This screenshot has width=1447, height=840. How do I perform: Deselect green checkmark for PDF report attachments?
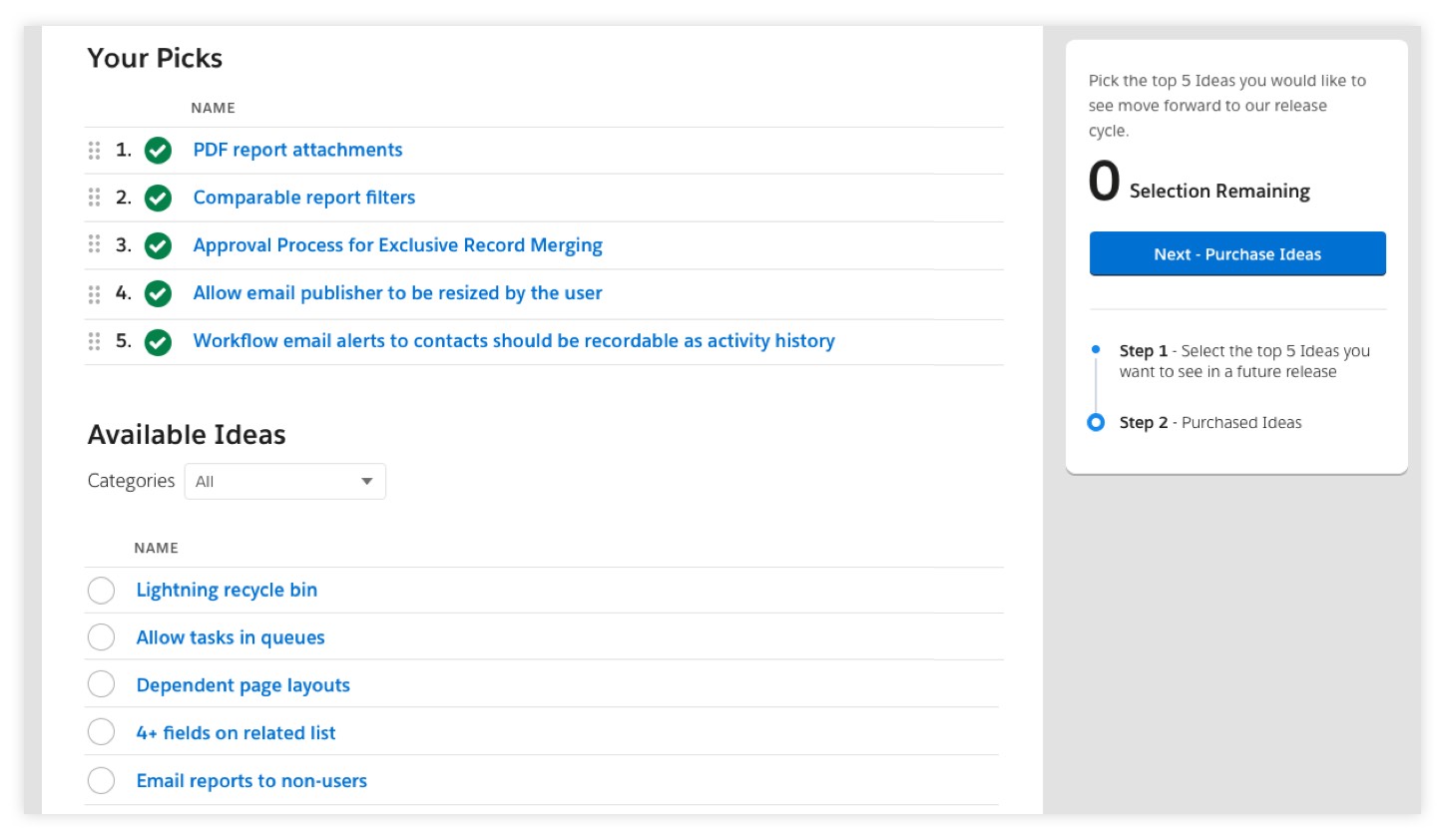[158, 151]
